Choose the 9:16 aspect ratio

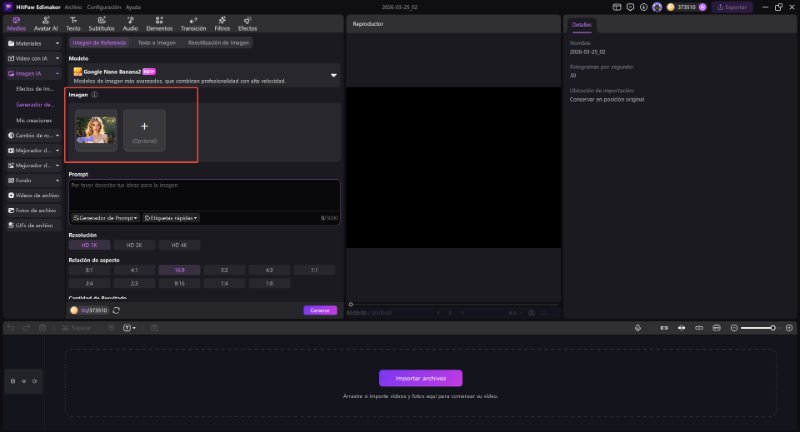click(x=180, y=283)
